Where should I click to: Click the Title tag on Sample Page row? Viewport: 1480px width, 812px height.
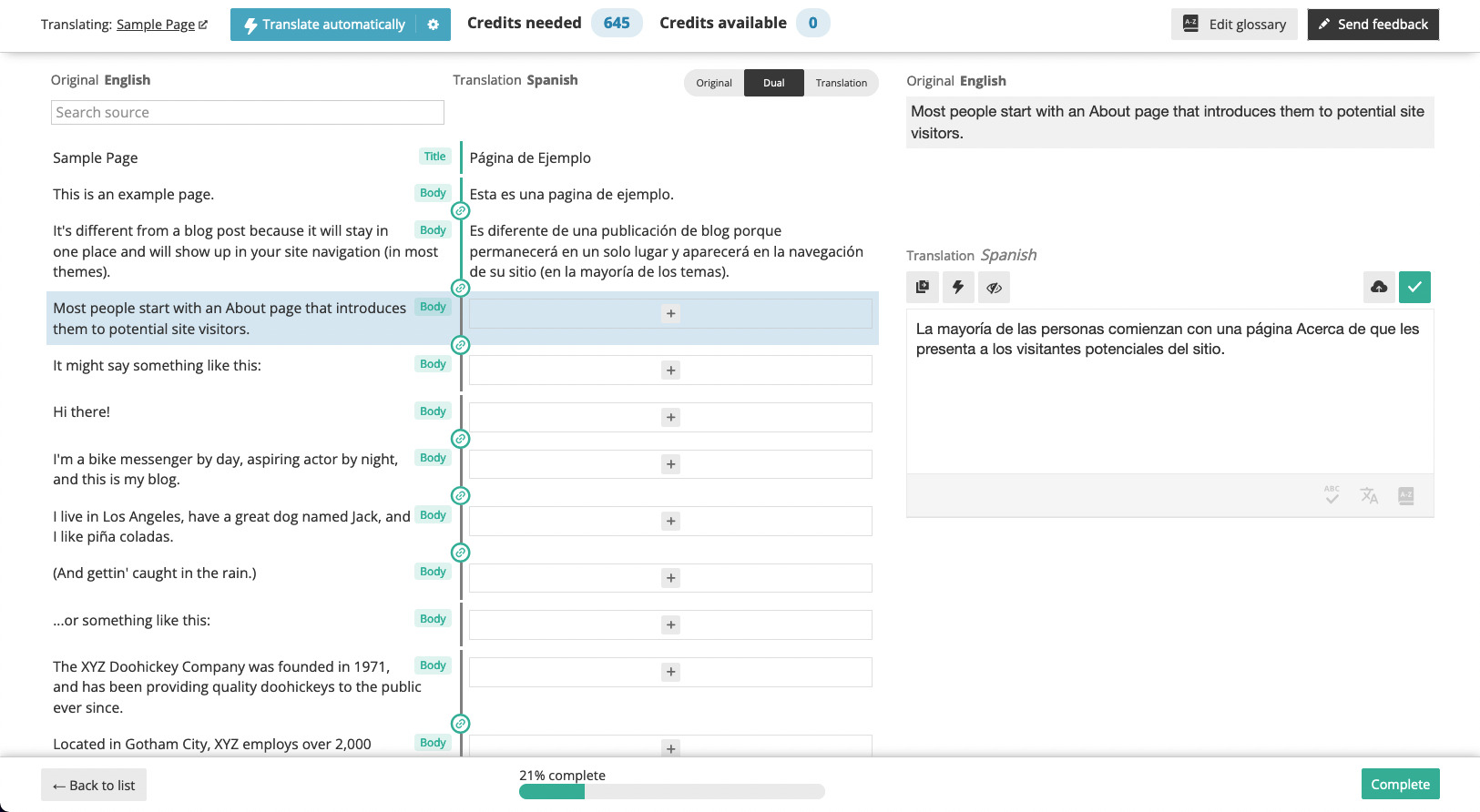click(x=435, y=157)
